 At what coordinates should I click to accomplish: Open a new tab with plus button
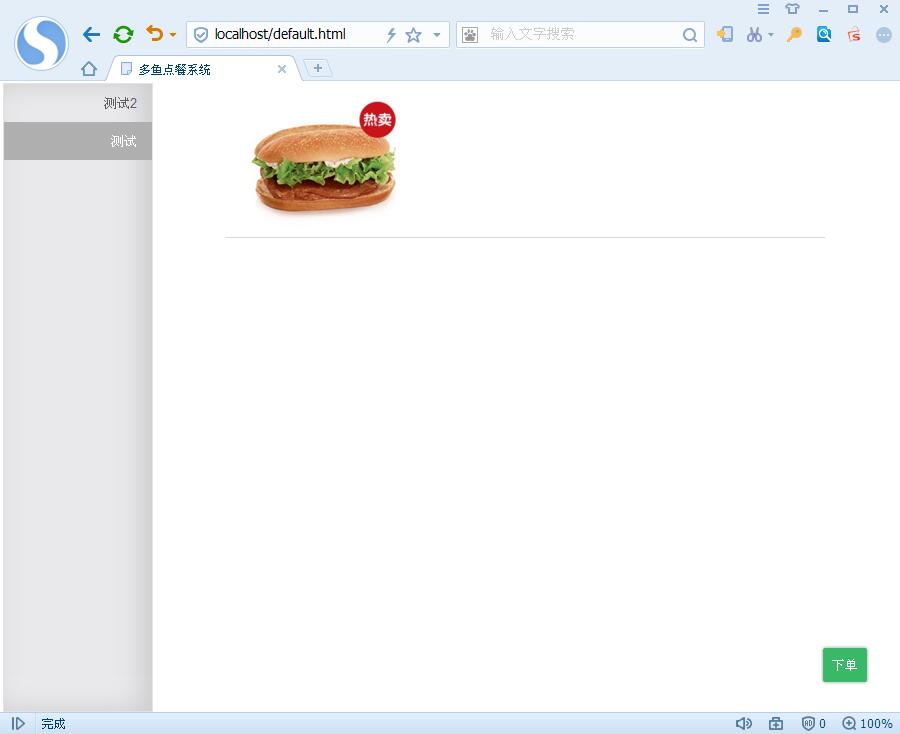pyautogui.click(x=317, y=68)
